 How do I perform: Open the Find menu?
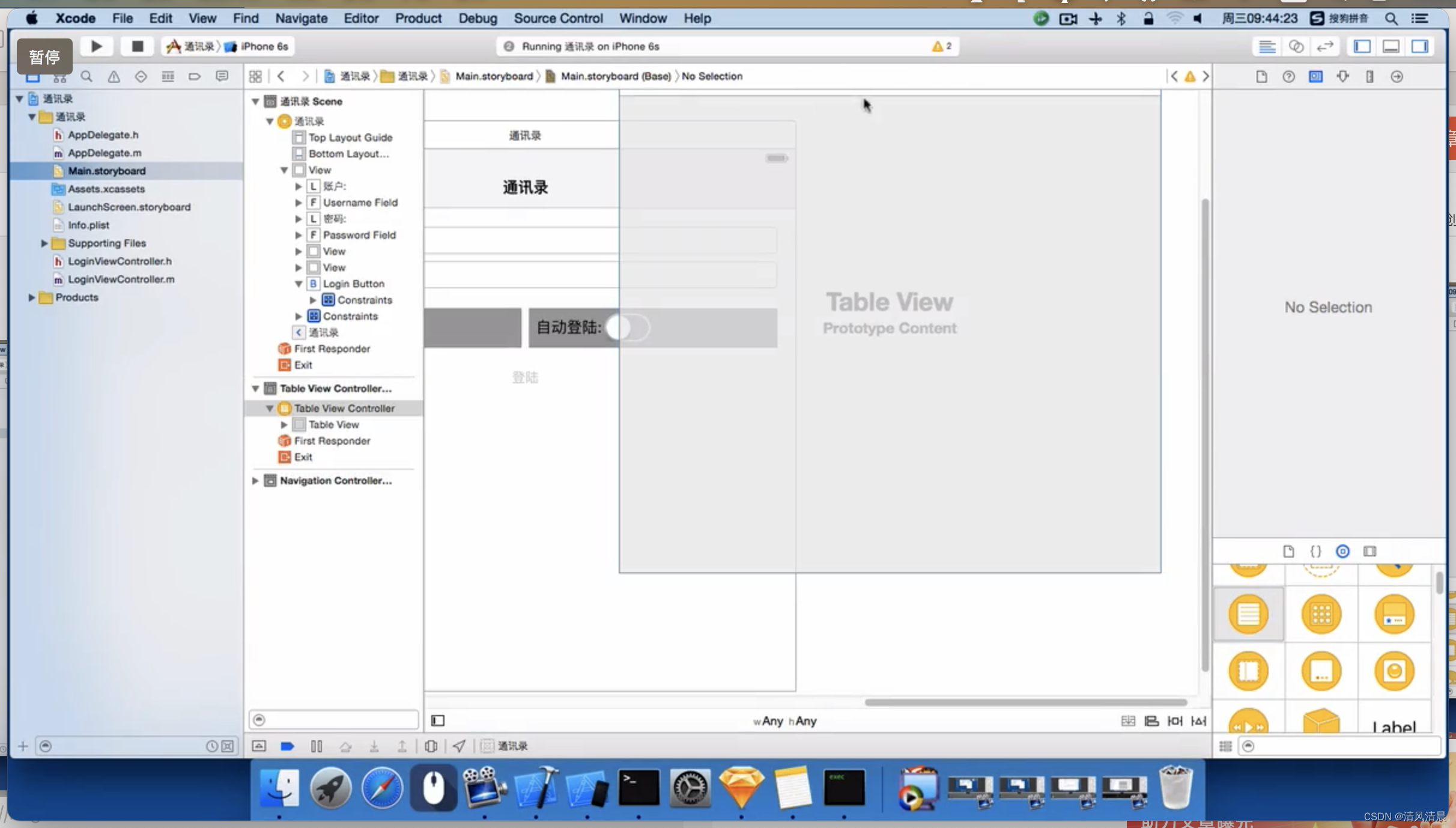click(x=246, y=18)
